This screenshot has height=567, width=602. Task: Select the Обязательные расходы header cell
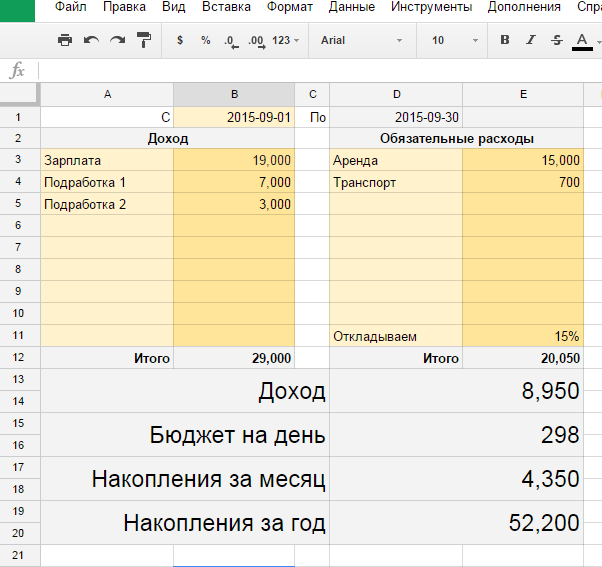point(456,138)
